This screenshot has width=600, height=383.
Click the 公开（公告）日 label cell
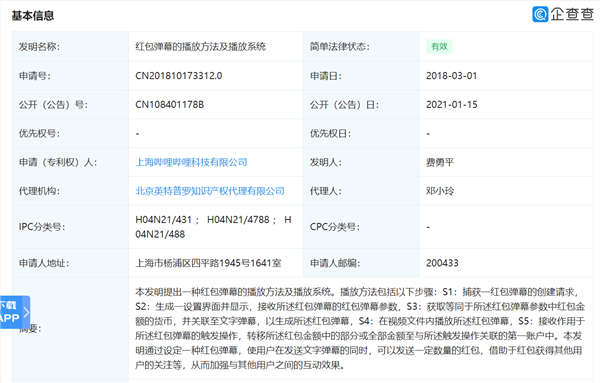(x=361, y=104)
